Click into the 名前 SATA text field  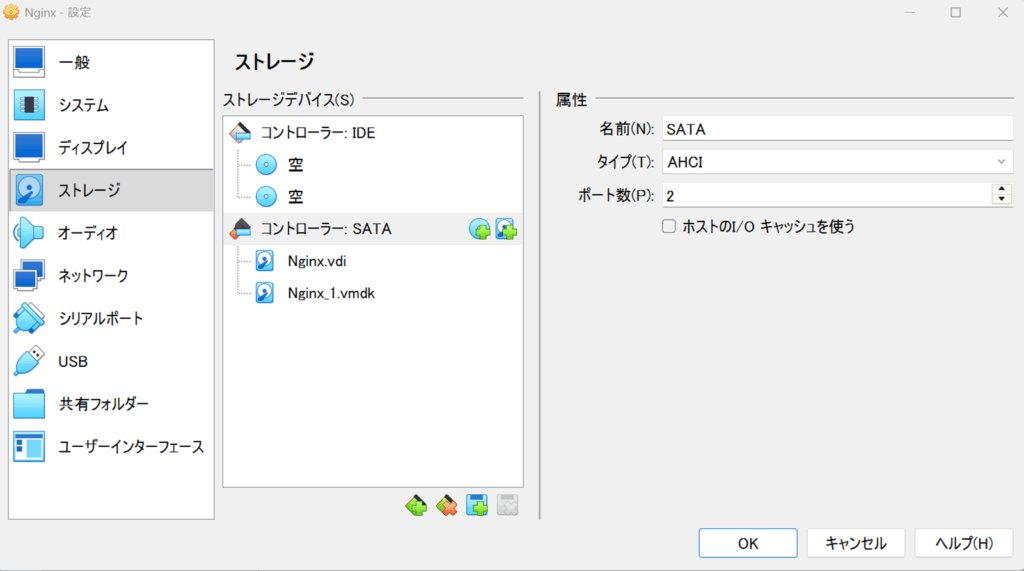click(838, 128)
